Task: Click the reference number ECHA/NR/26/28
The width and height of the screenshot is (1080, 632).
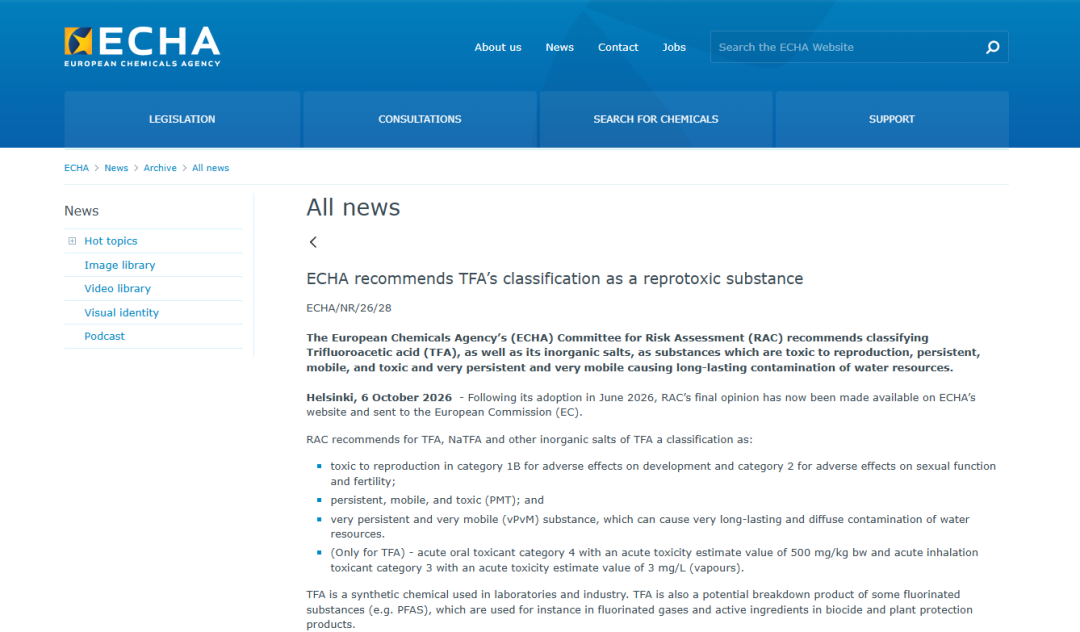Action: [x=349, y=308]
